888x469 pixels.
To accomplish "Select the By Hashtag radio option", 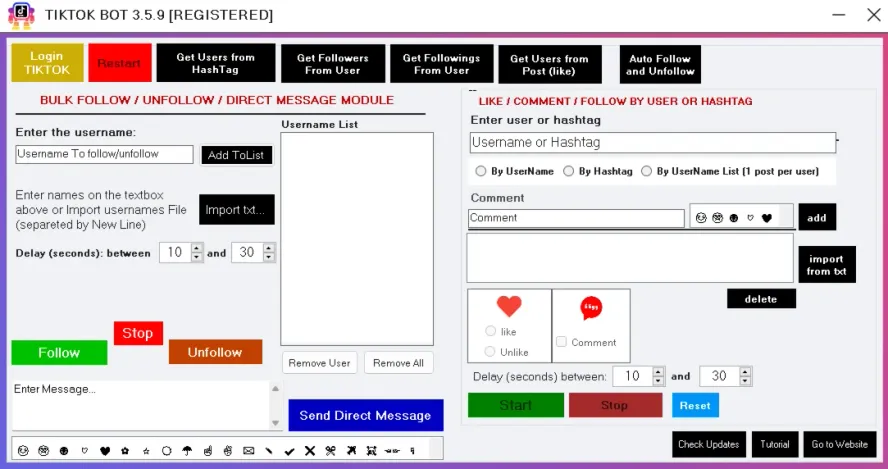I will [x=569, y=171].
